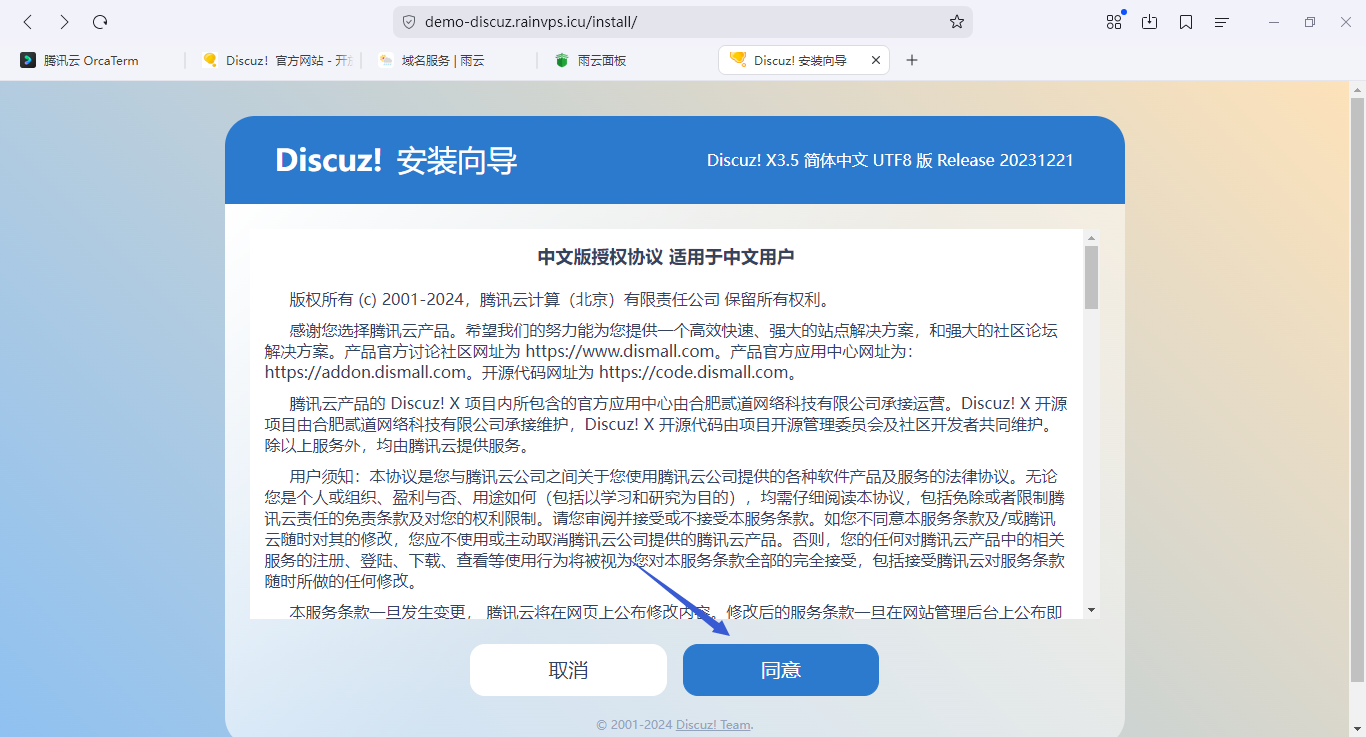Switch to Discuz! 官方网站 tab
Screen dimensions: 1366x737
point(275,60)
